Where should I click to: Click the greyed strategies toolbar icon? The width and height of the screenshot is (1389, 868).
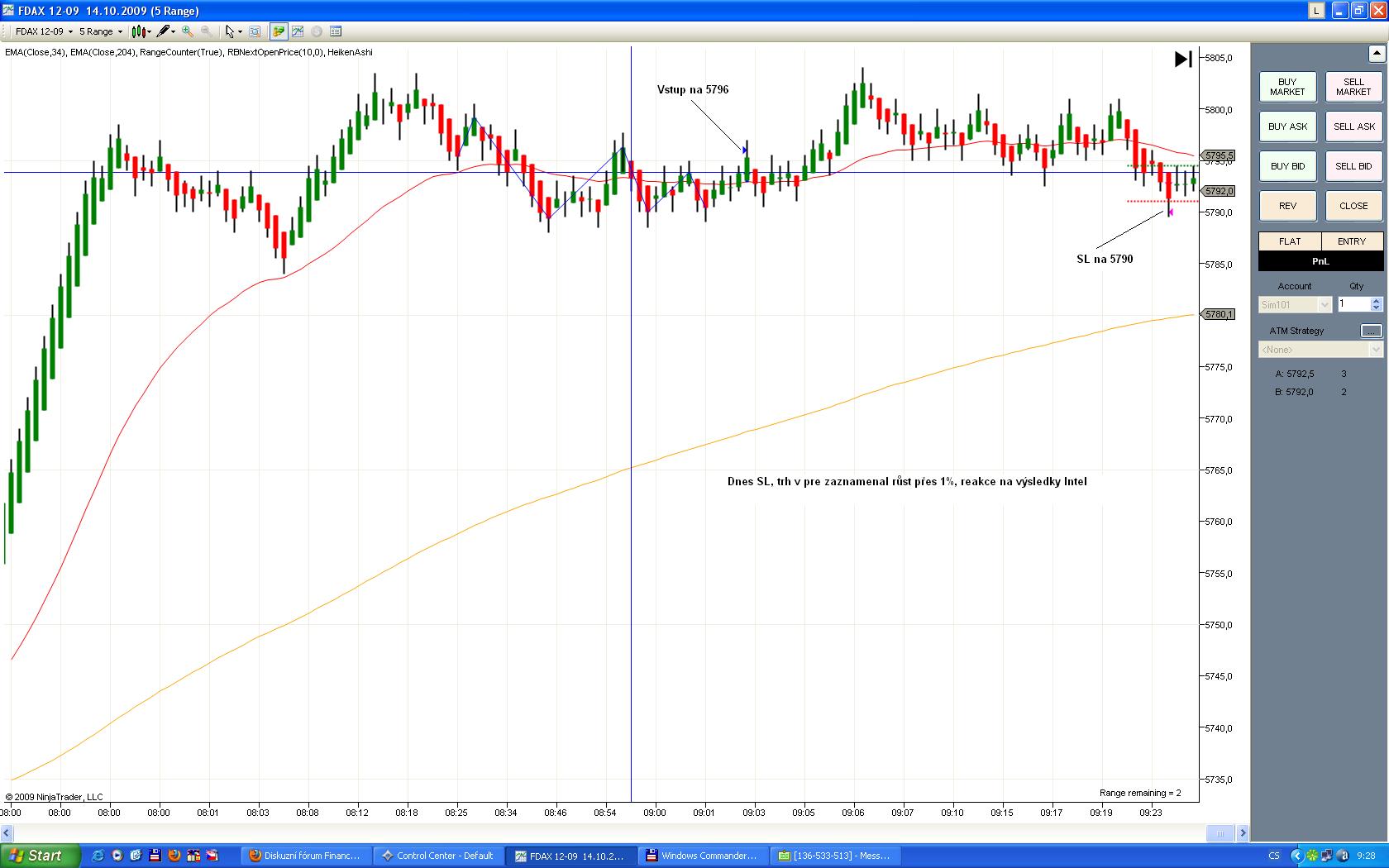(317, 31)
